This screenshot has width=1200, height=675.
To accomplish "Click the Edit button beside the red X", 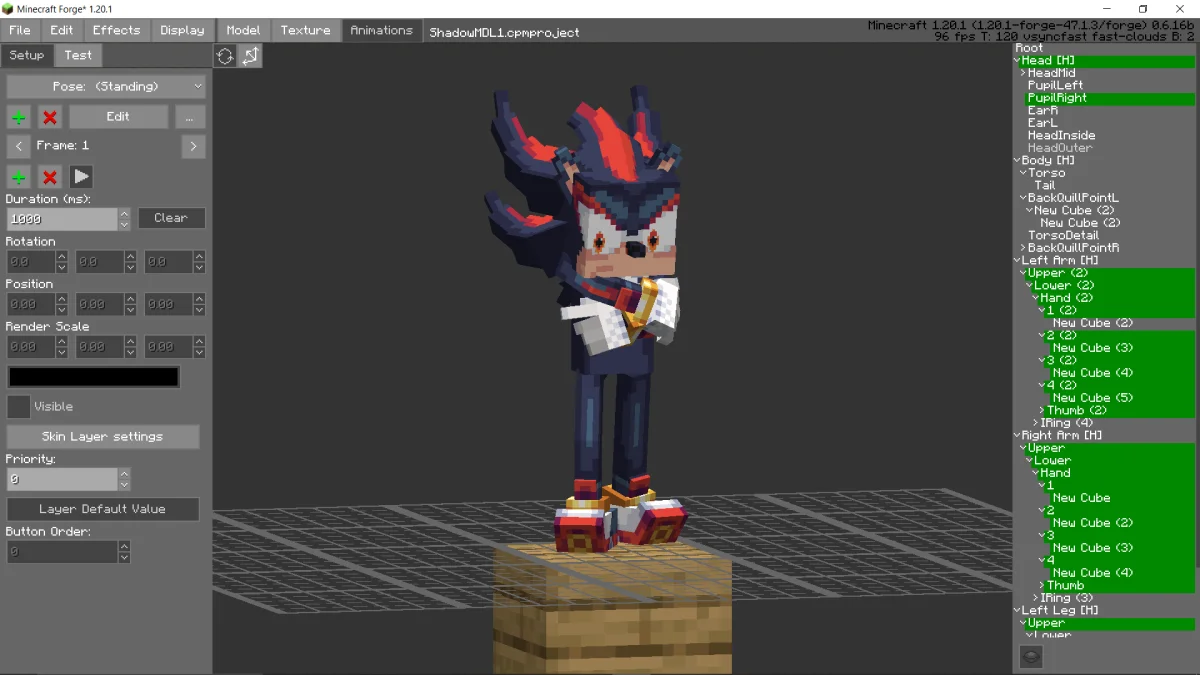I will [x=118, y=117].
